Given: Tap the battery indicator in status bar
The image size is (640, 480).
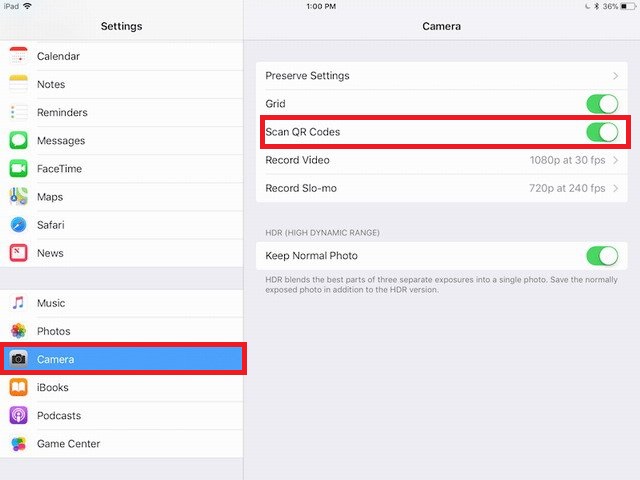Looking at the screenshot, I should 625,6.
